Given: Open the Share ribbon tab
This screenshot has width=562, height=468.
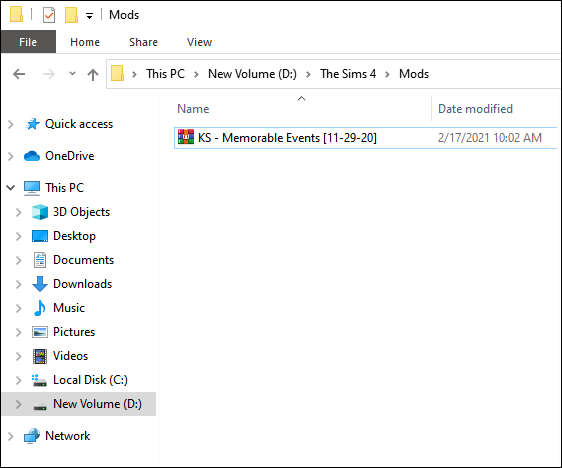Looking at the screenshot, I should [x=143, y=42].
